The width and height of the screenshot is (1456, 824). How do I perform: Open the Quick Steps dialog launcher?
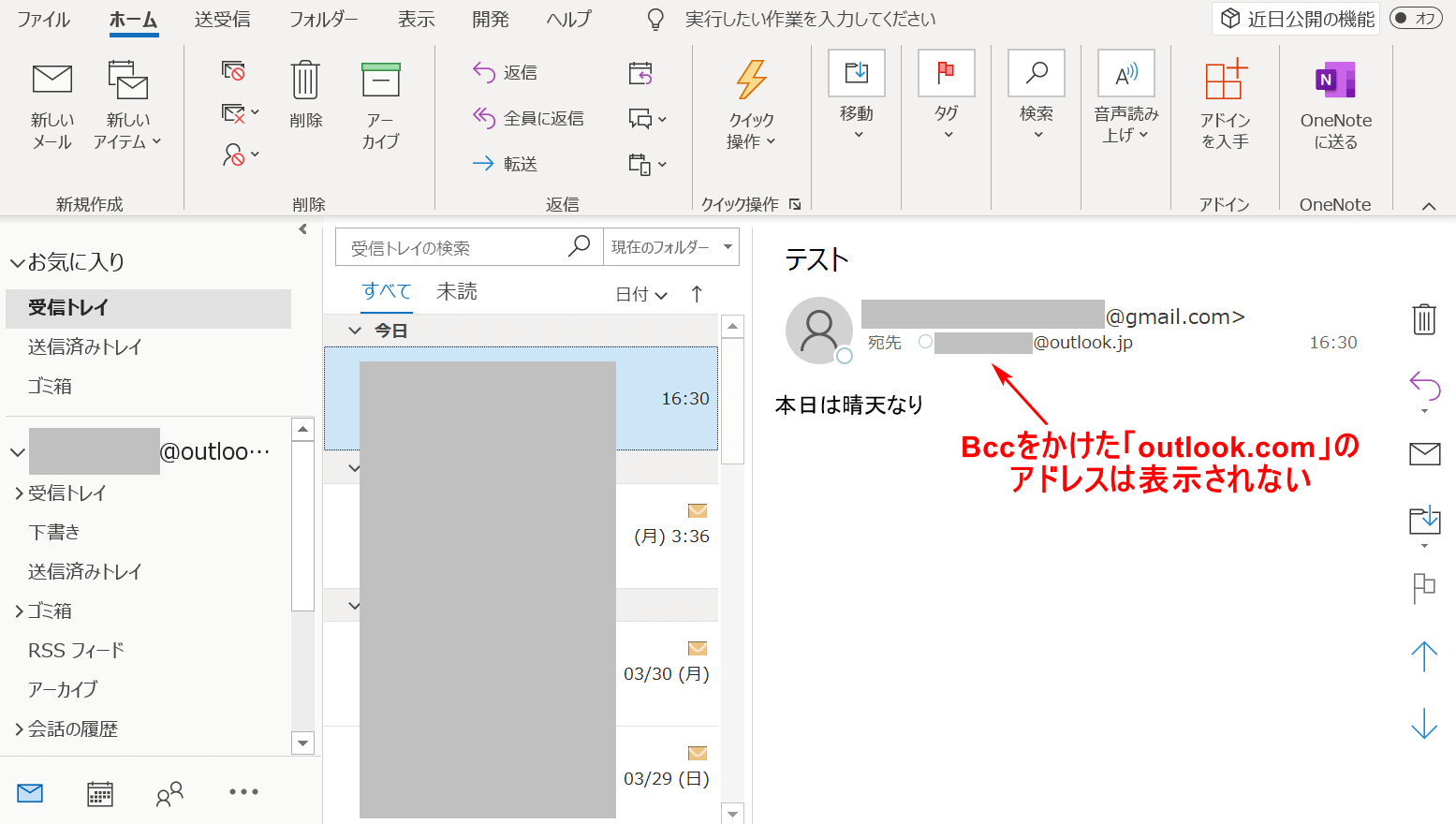795,204
